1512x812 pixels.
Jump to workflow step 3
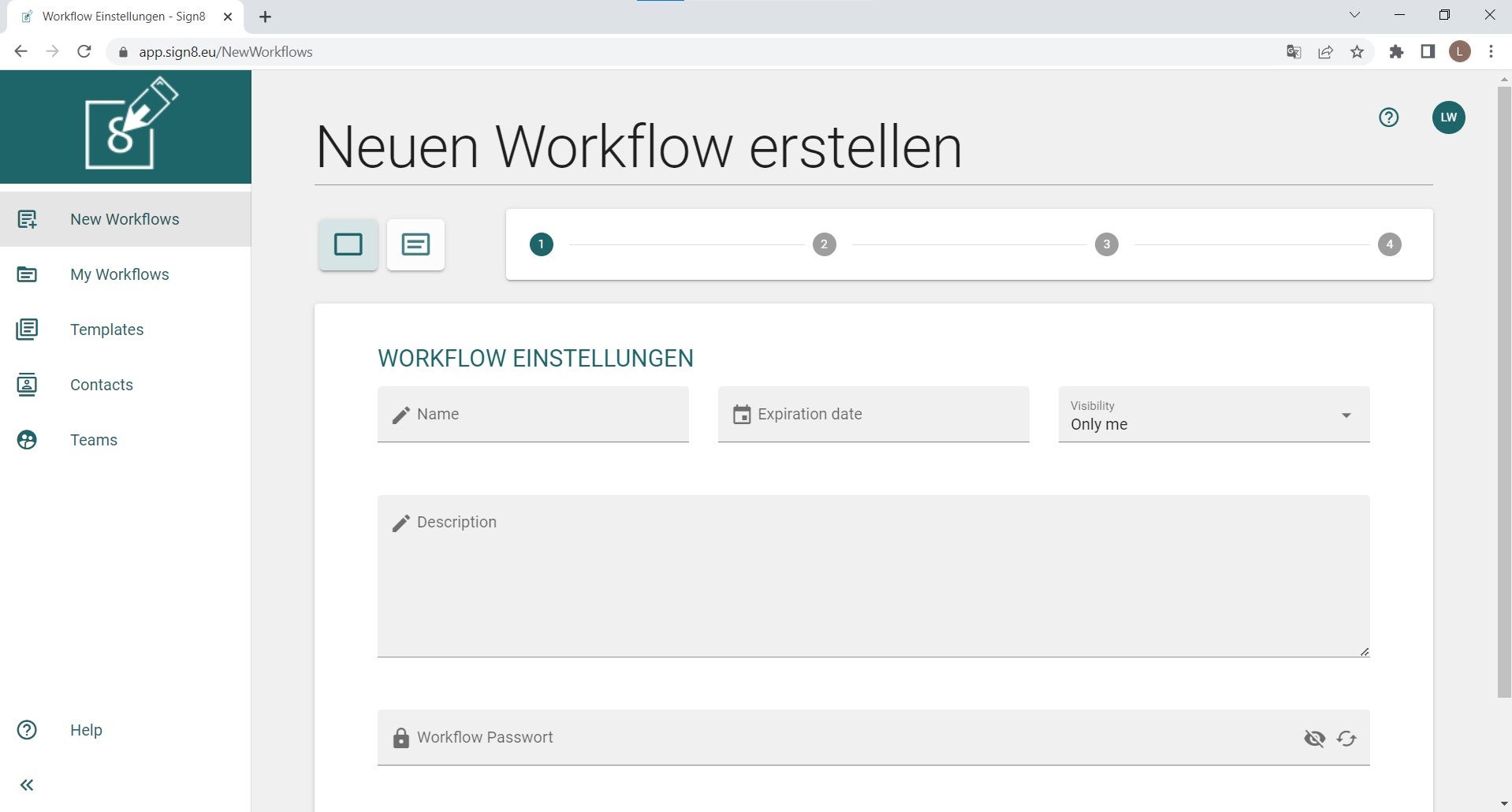tap(1107, 244)
